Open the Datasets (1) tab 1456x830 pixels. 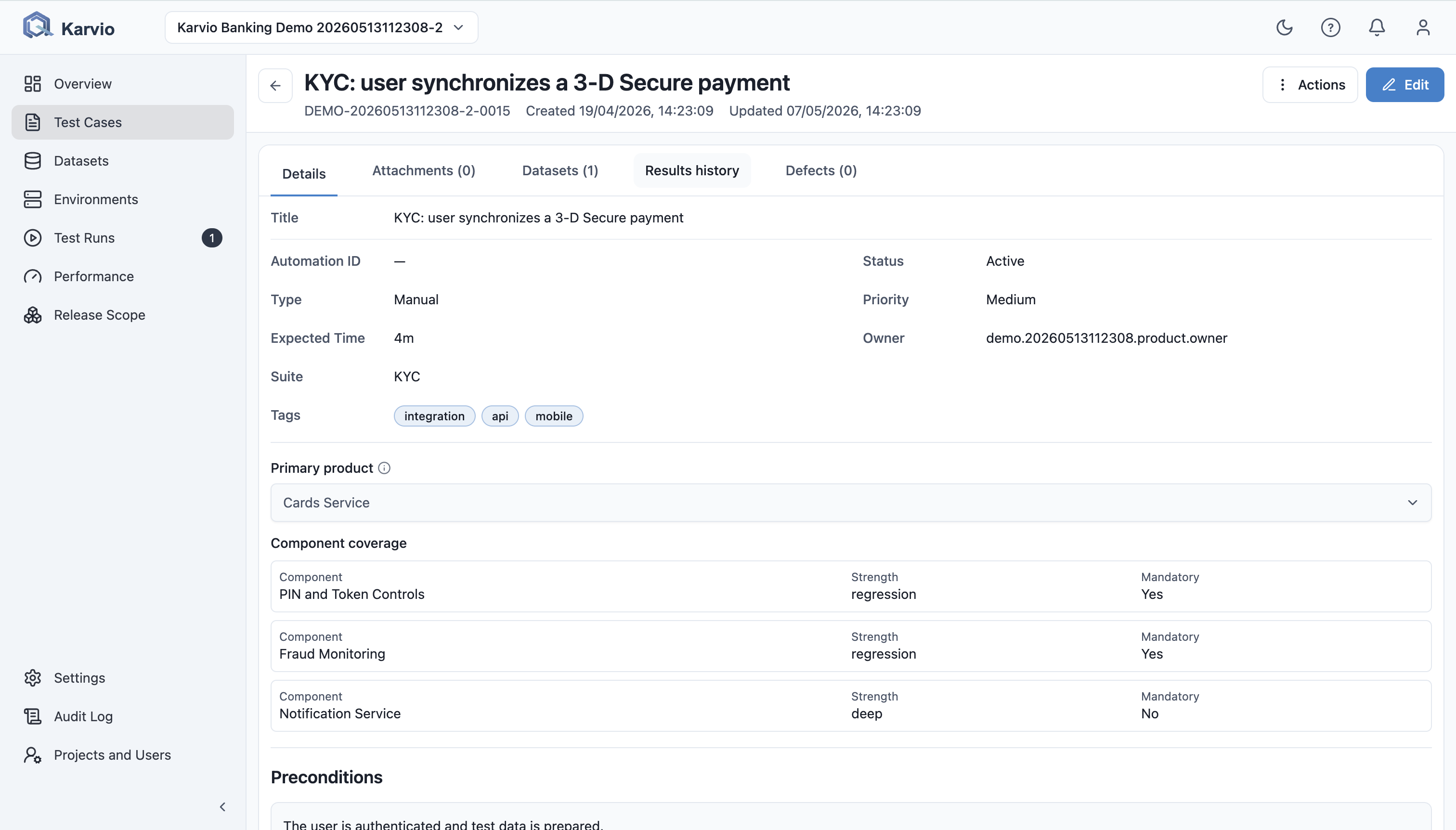click(x=560, y=170)
